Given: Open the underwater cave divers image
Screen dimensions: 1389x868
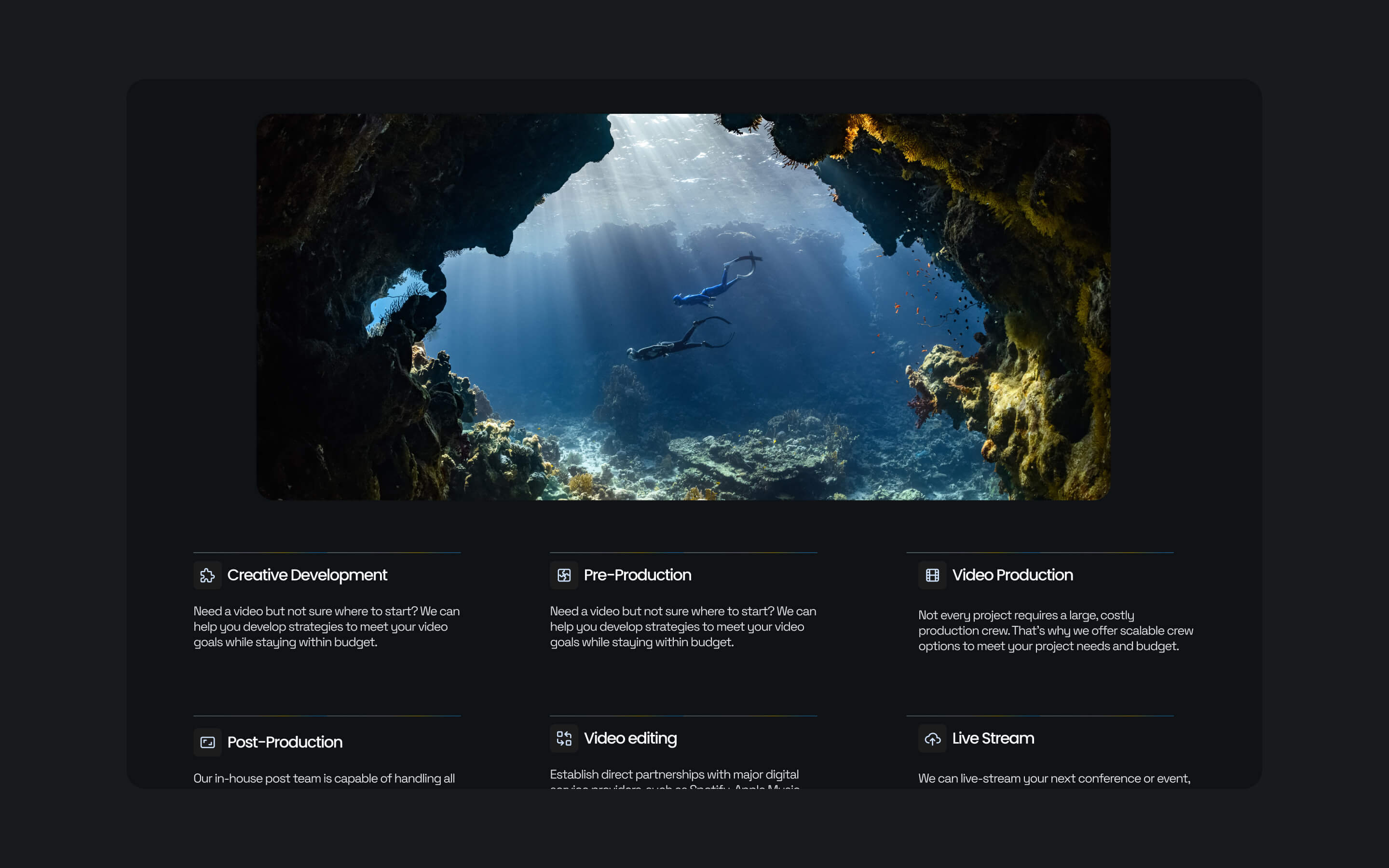Looking at the screenshot, I should pyautogui.click(x=683, y=307).
